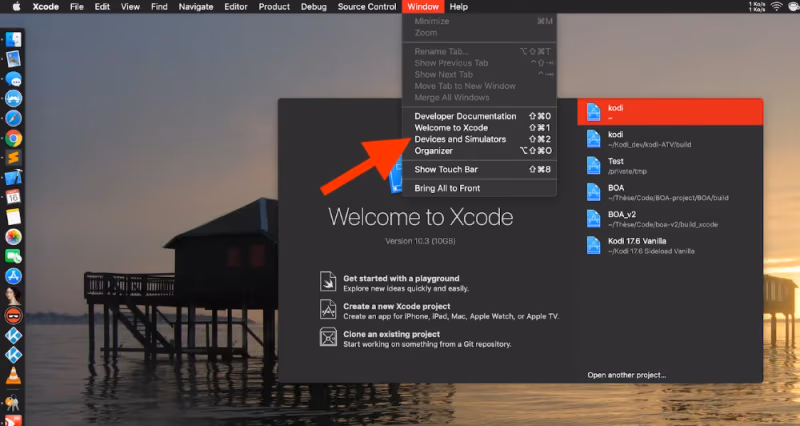Click the Wi-Fi status icon
Viewport: 800px width, 426px height.
tap(776, 7)
